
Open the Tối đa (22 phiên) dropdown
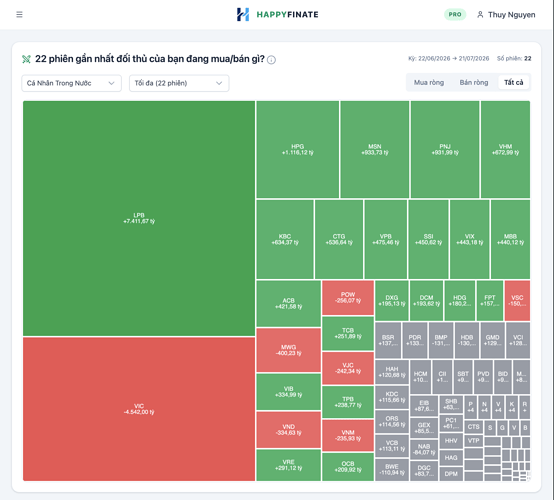tap(179, 83)
